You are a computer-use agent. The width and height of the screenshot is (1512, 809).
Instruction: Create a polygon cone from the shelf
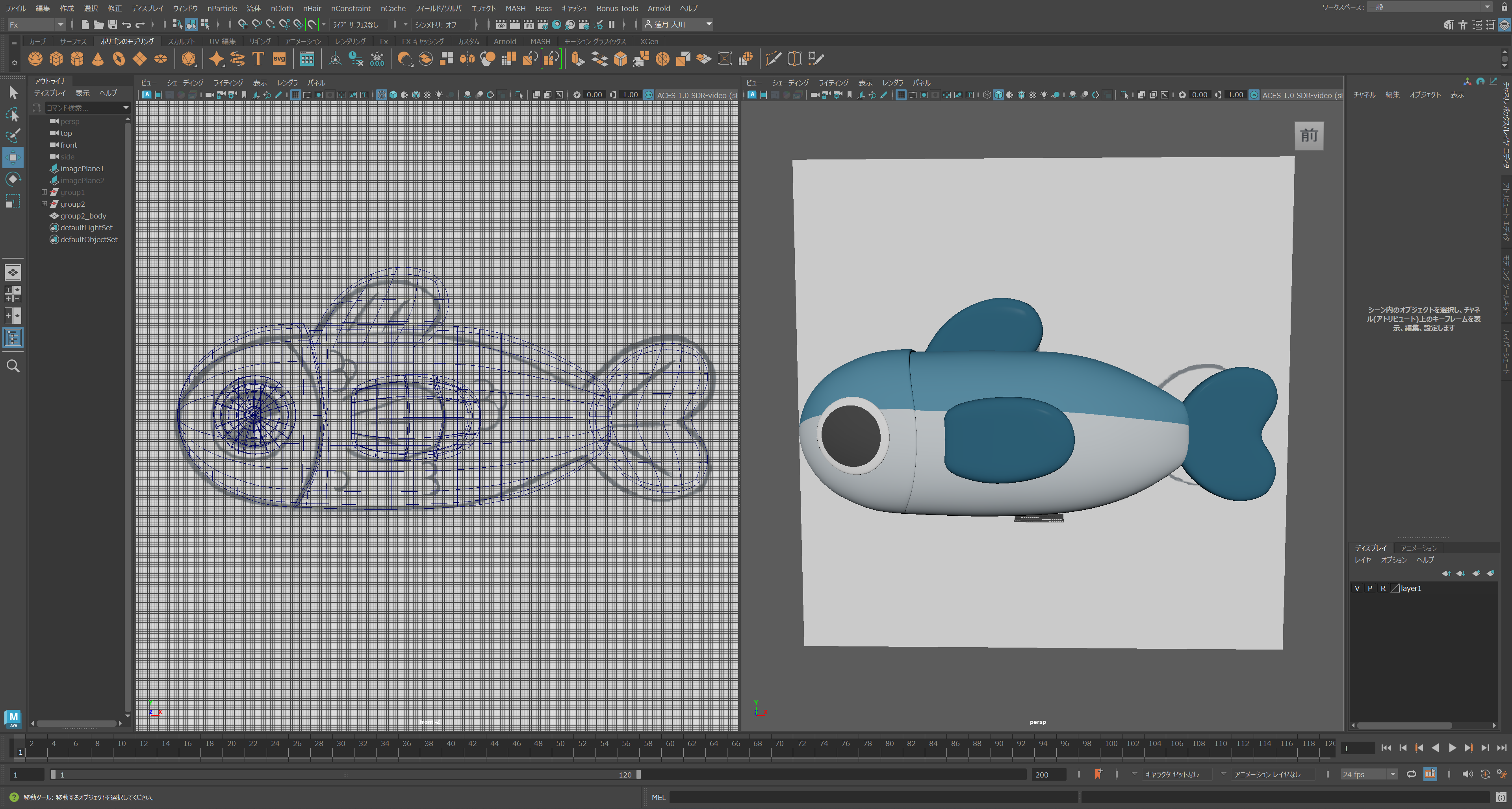coord(98,59)
